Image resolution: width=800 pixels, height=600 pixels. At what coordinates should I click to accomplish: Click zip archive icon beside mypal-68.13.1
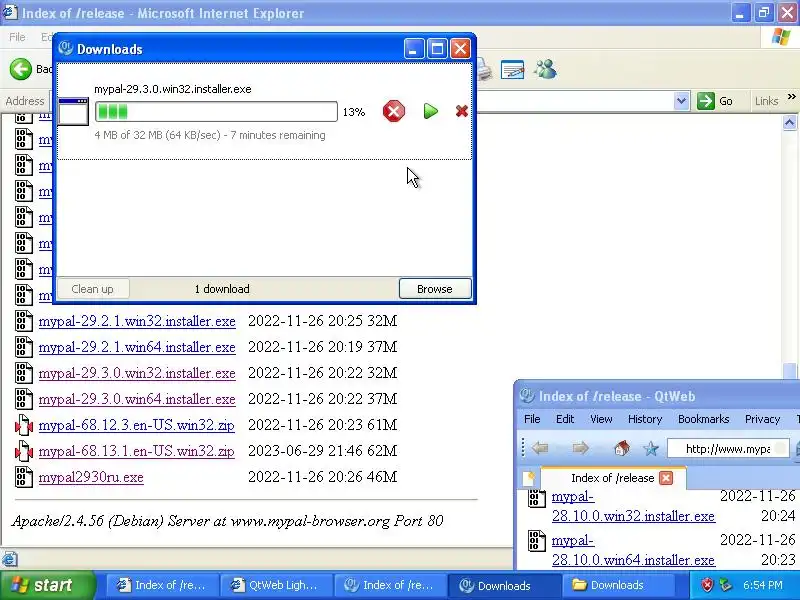click(23, 451)
